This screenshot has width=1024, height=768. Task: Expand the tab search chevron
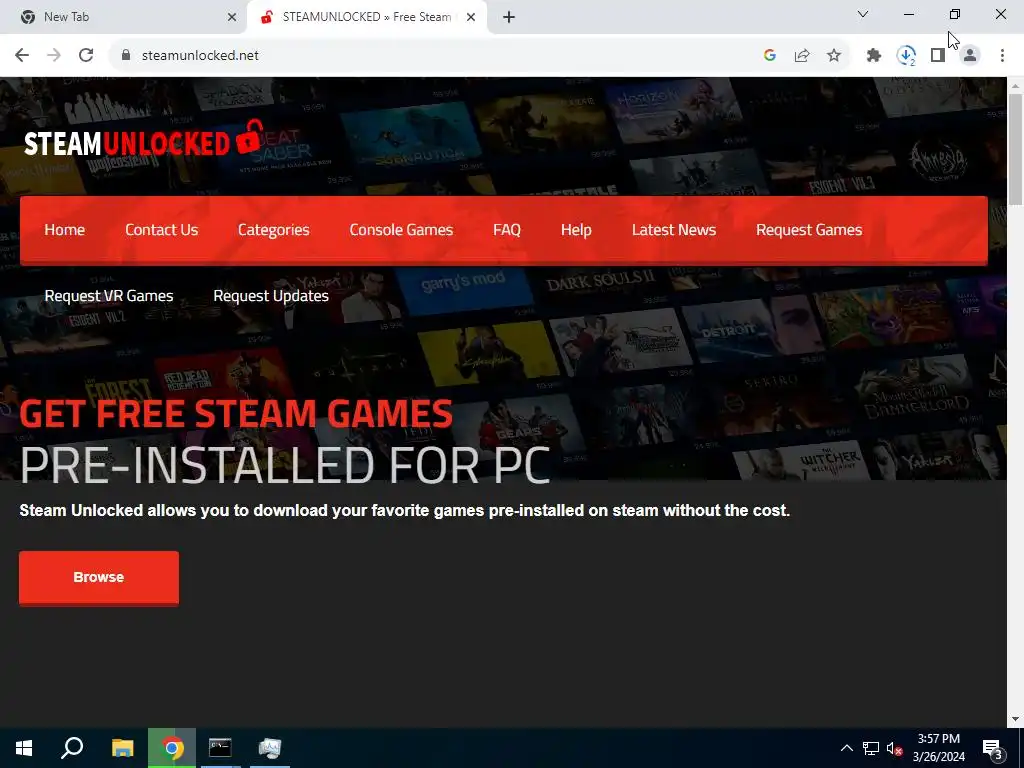point(863,14)
